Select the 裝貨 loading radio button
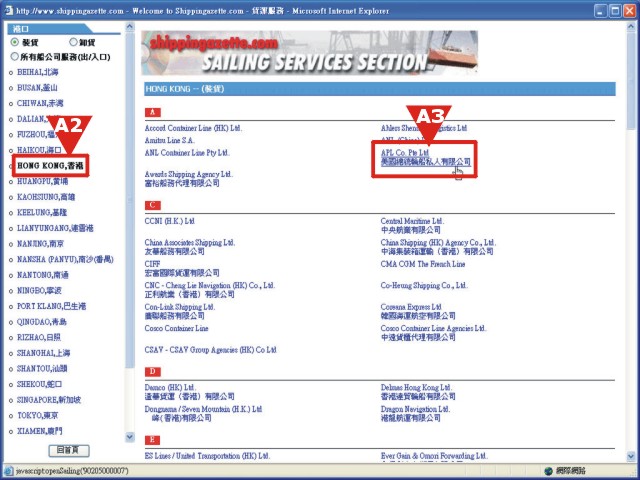Image resolution: width=640 pixels, height=480 pixels. point(15,42)
